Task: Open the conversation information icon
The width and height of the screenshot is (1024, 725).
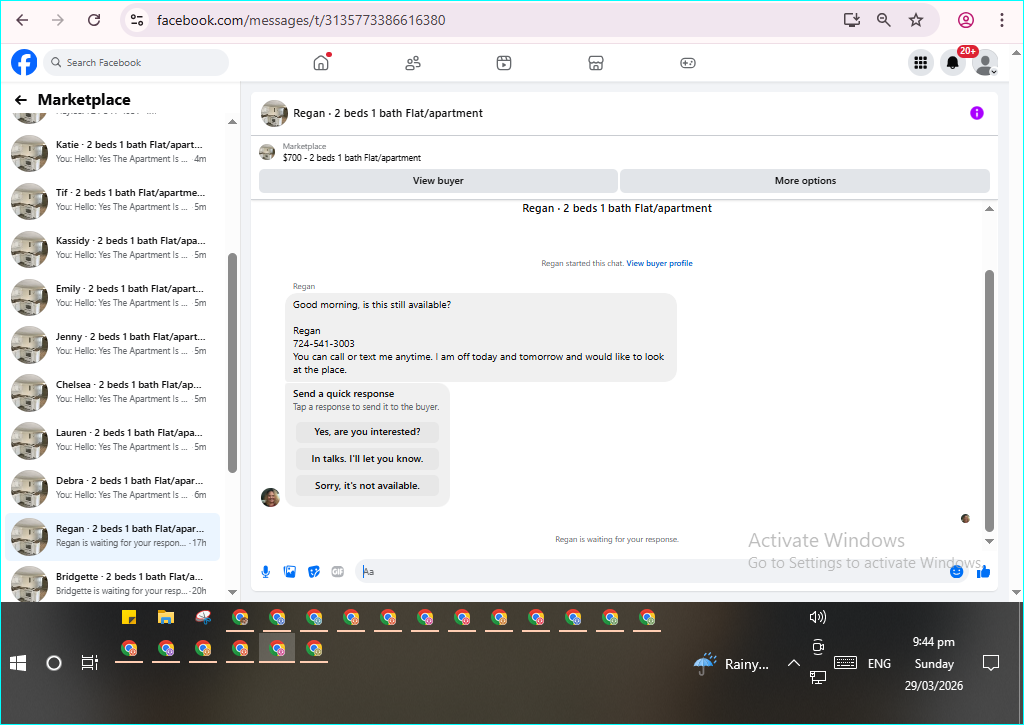Action: coord(976,113)
